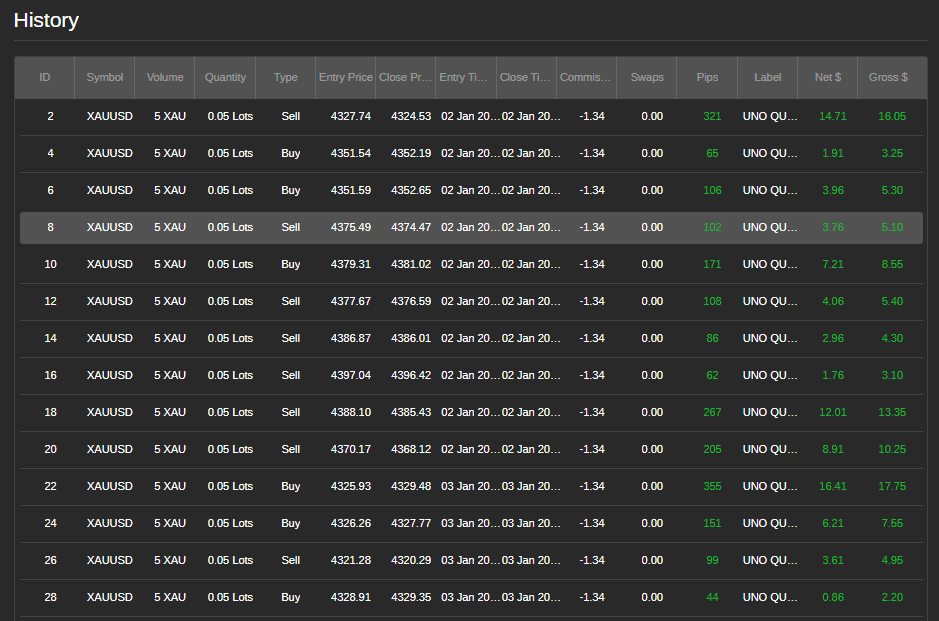
Task: Click the 355 pips value
Action: pyautogui.click(x=712, y=486)
